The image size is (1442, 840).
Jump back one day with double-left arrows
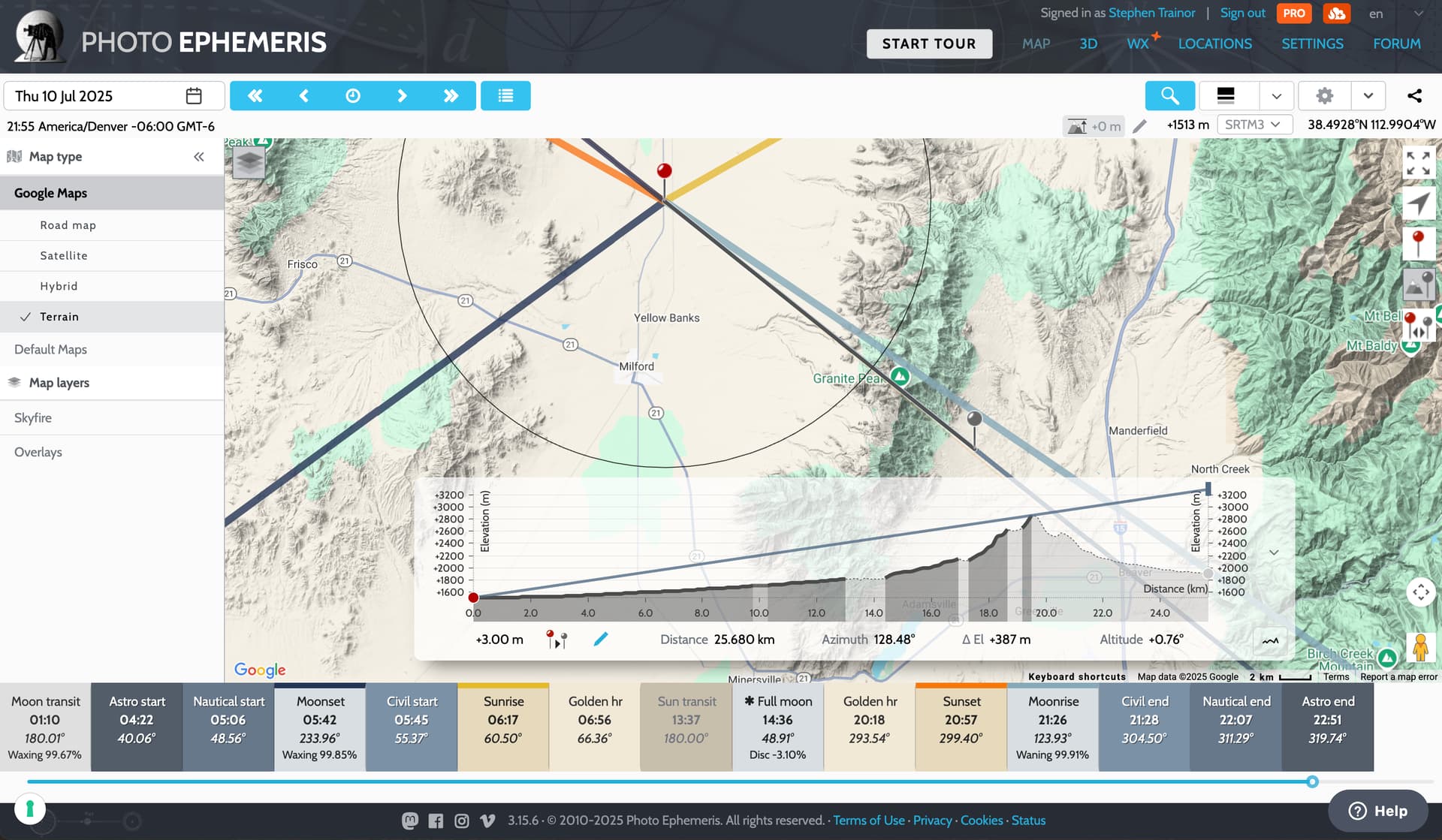coord(255,95)
